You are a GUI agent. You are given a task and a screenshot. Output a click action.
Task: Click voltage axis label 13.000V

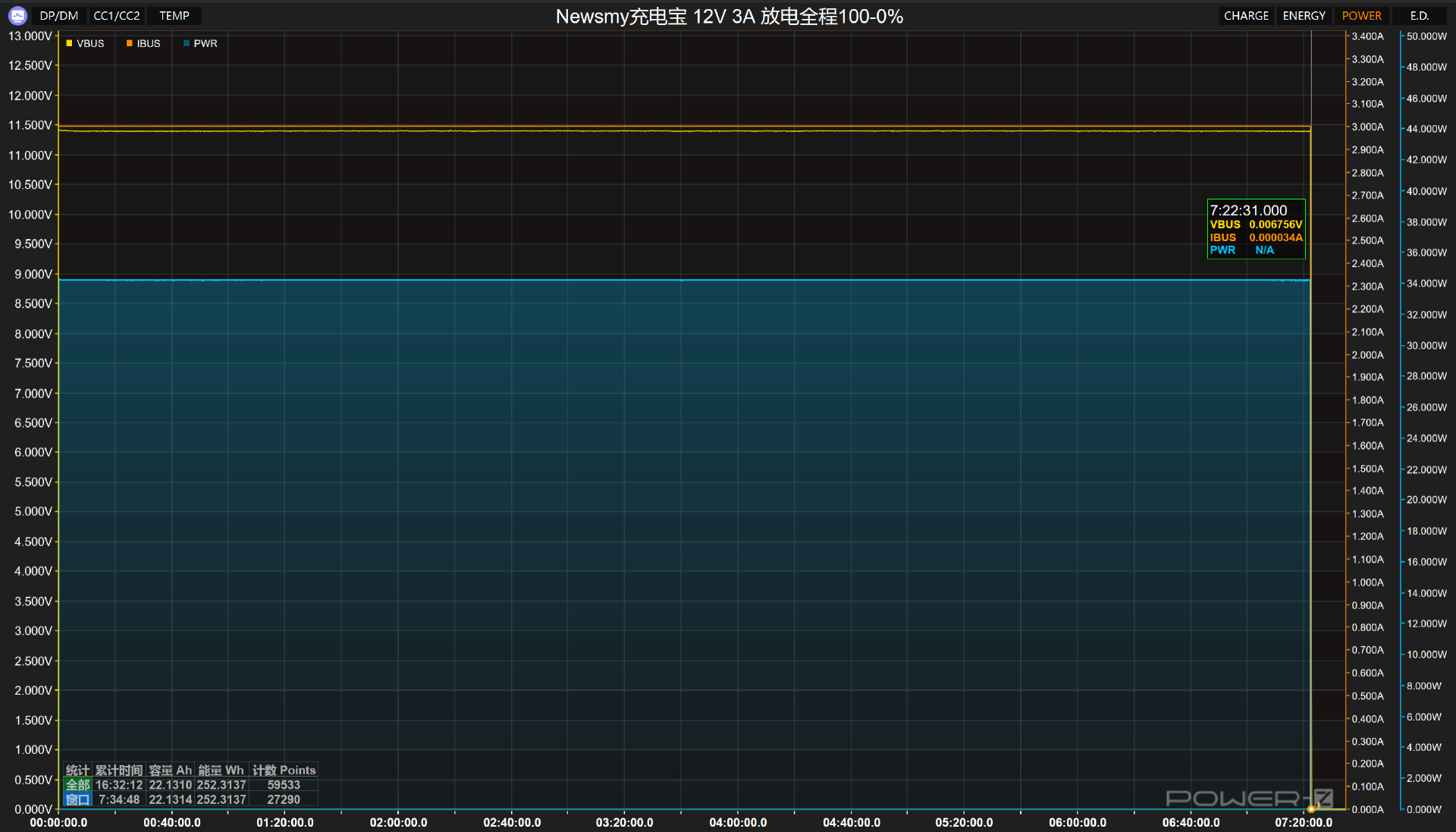(x=30, y=36)
